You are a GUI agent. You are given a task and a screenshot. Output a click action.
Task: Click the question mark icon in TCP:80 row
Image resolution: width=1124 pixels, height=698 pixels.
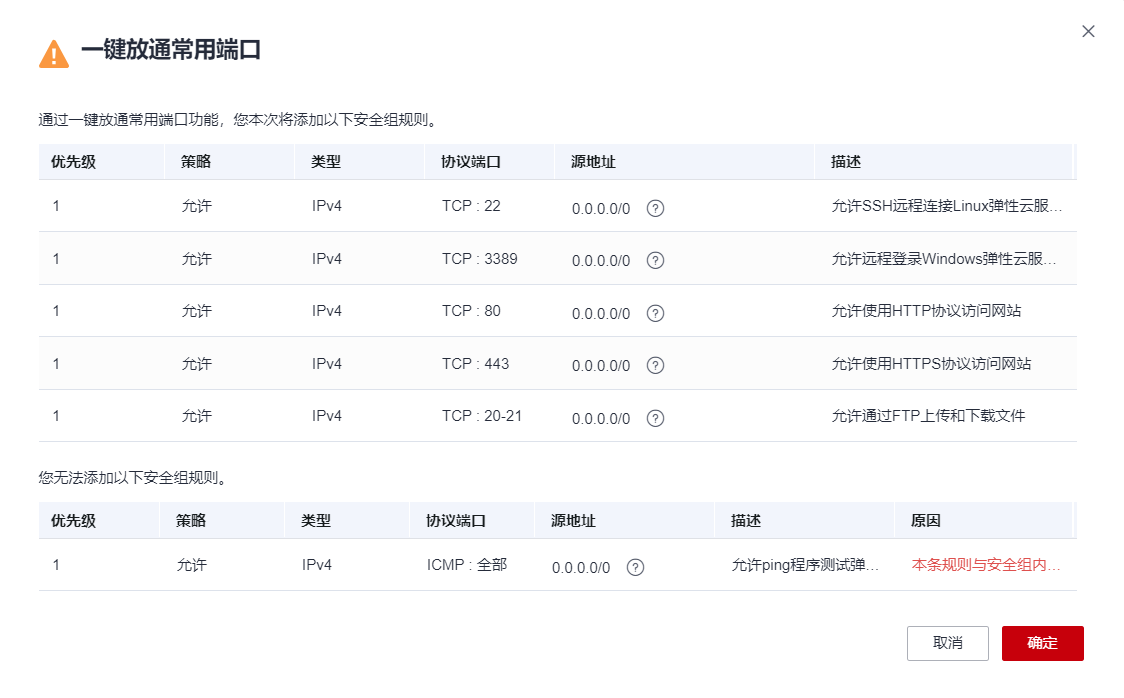(x=655, y=312)
